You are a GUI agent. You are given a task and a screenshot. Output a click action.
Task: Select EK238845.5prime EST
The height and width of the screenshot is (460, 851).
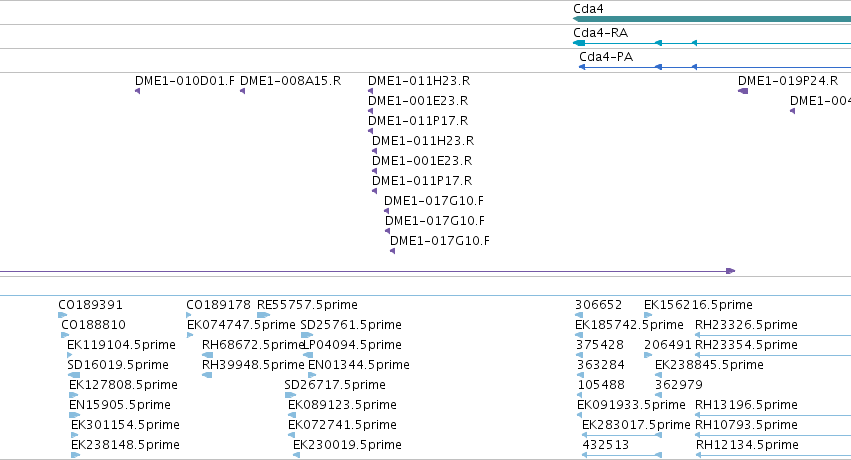click(x=709, y=365)
